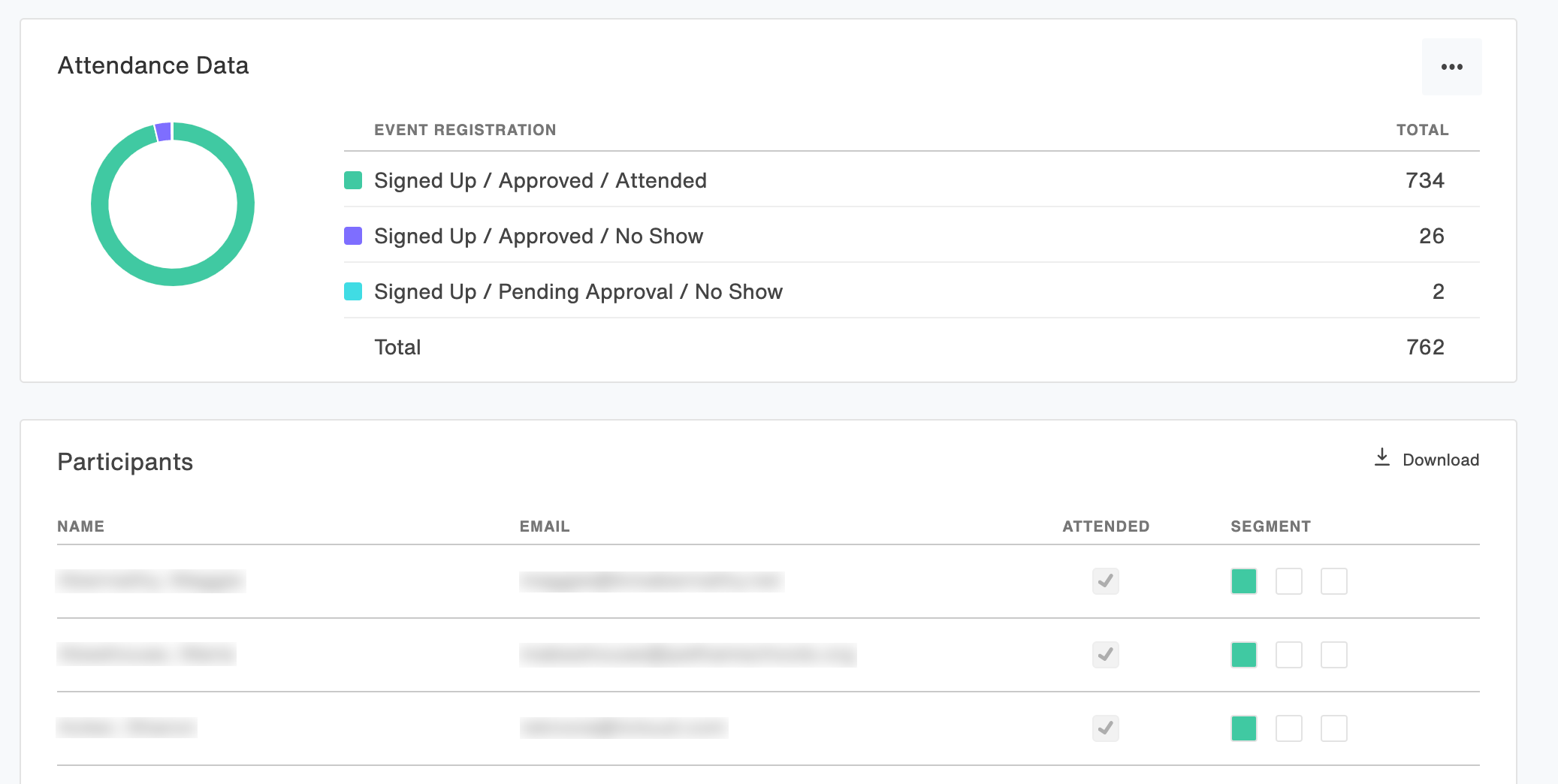Click the purple Approved No Show legend square

(x=353, y=236)
